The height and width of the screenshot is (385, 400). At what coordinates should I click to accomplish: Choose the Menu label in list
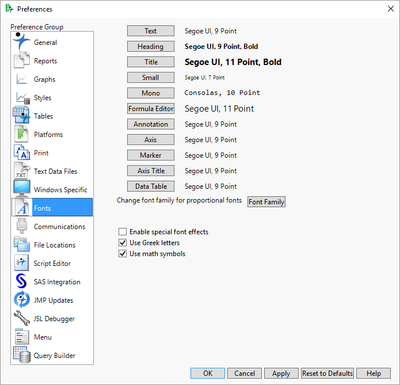(43, 337)
